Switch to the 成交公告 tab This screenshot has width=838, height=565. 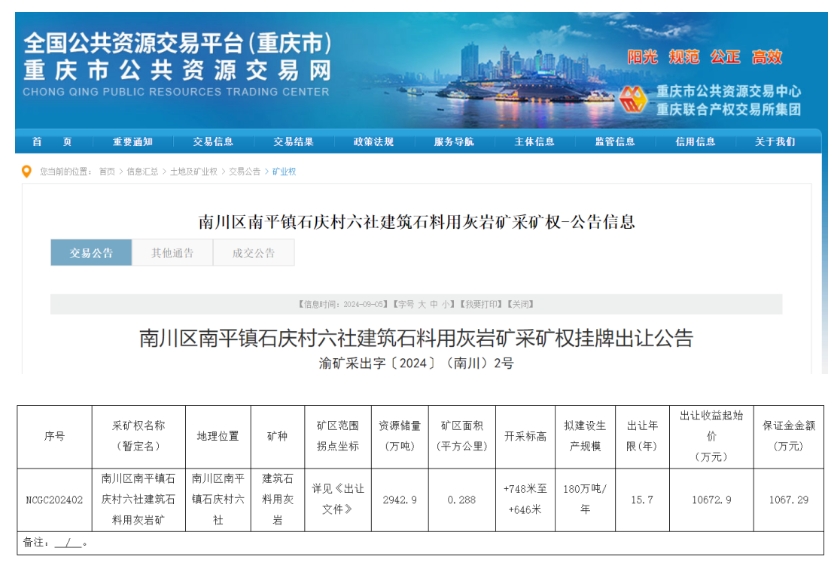(x=253, y=253)
